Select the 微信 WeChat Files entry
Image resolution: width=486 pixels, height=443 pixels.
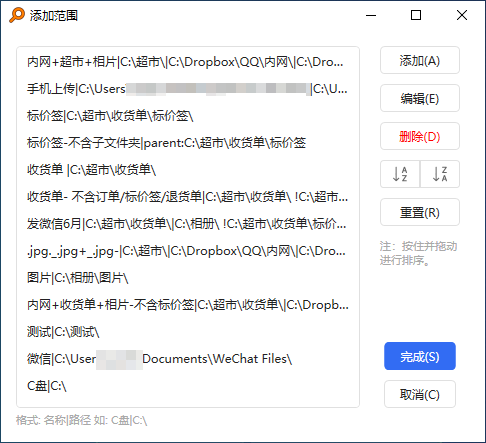[x=188, y=359]
